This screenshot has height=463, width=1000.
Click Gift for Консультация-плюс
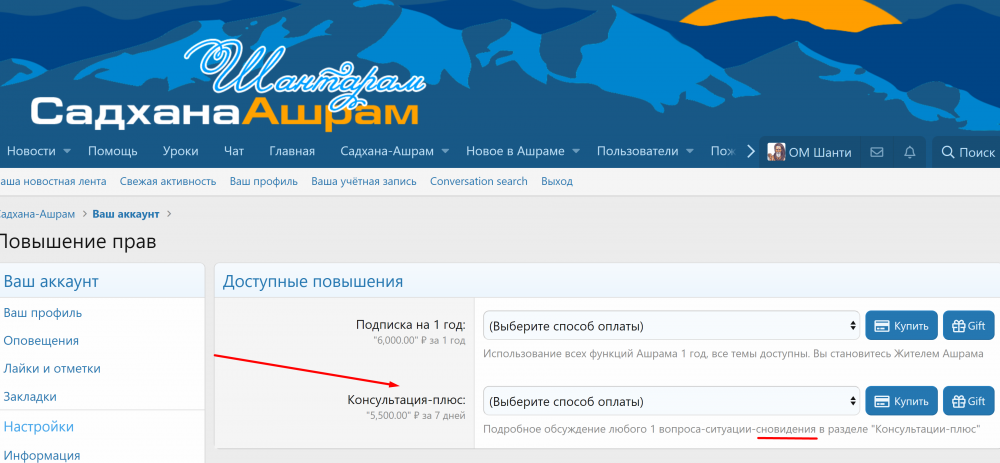click(969, 402)
